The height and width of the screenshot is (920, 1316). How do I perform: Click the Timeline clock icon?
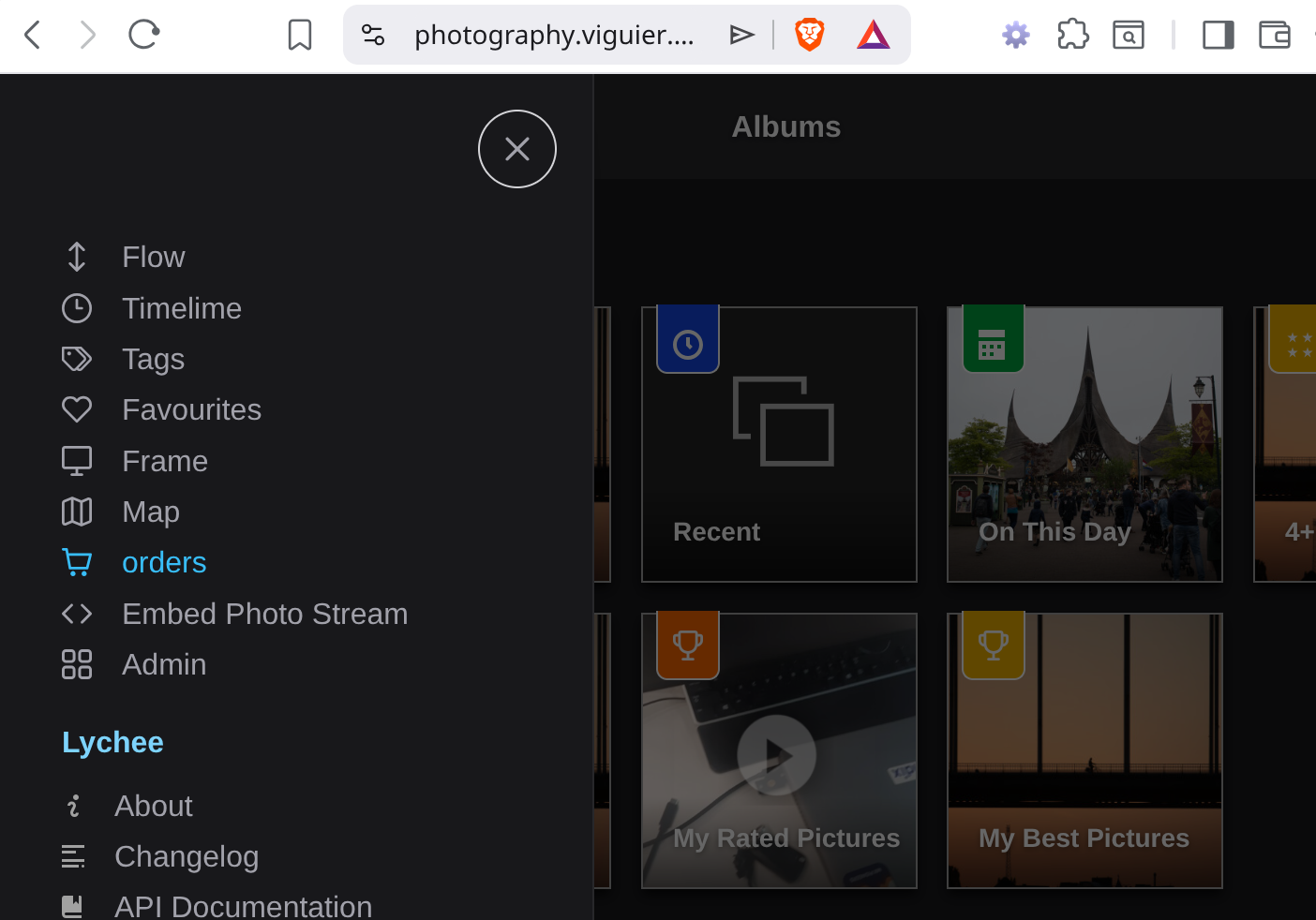coord(77,308)
